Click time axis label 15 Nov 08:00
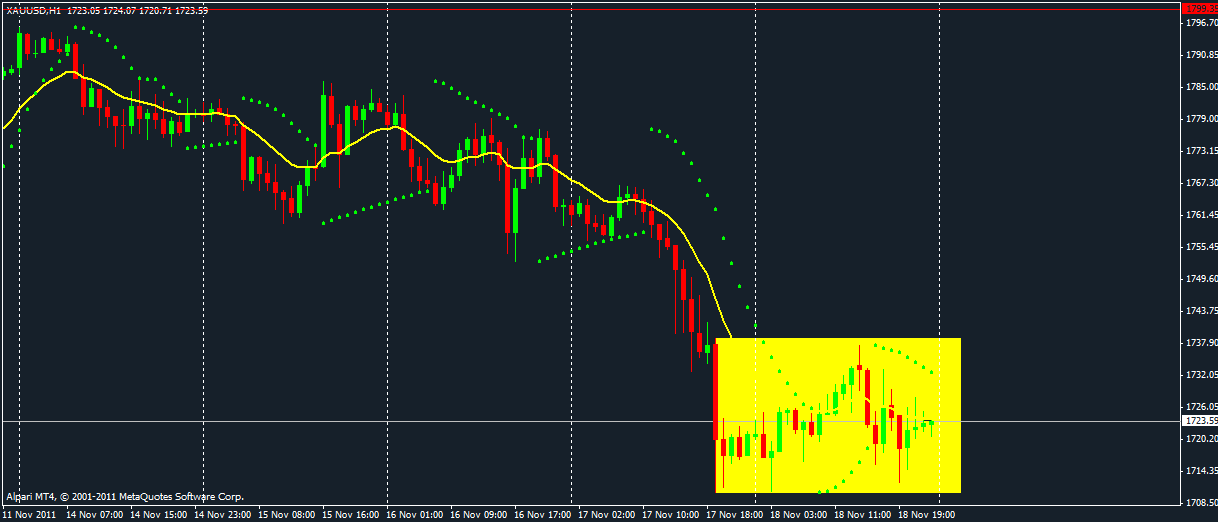Image resolution: width=1218 pixels, height=522 pixels. 286,514
